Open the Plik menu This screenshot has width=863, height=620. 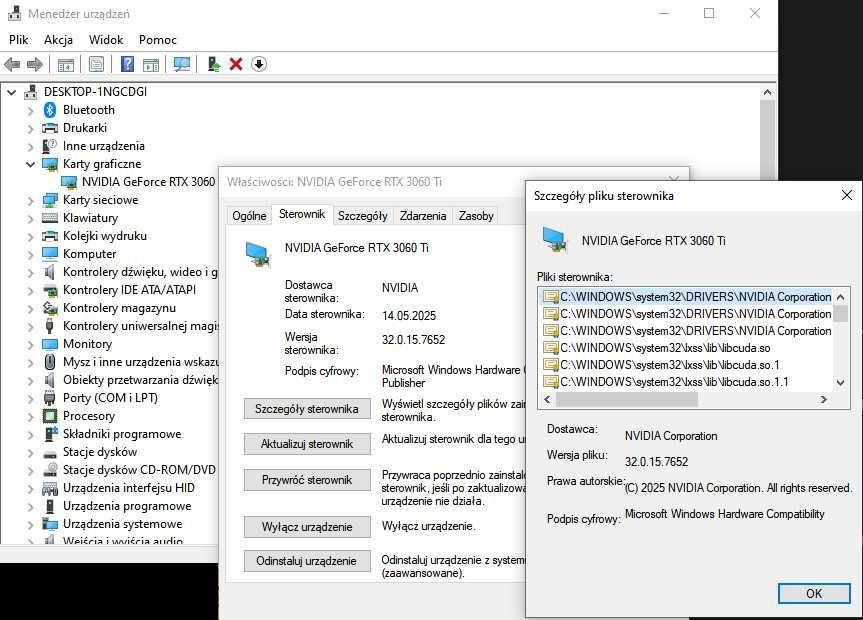tap(18, 40)
